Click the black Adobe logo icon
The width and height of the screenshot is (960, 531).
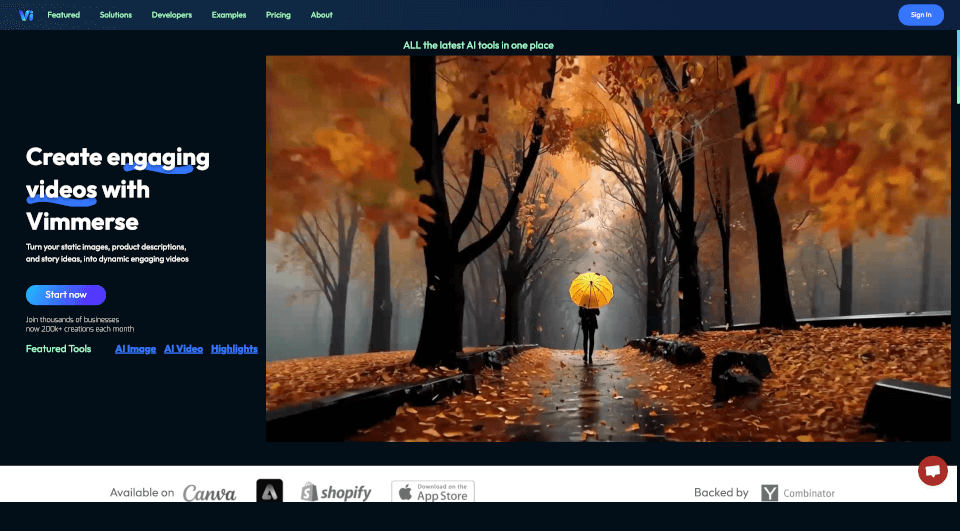(x=269, y=491)
